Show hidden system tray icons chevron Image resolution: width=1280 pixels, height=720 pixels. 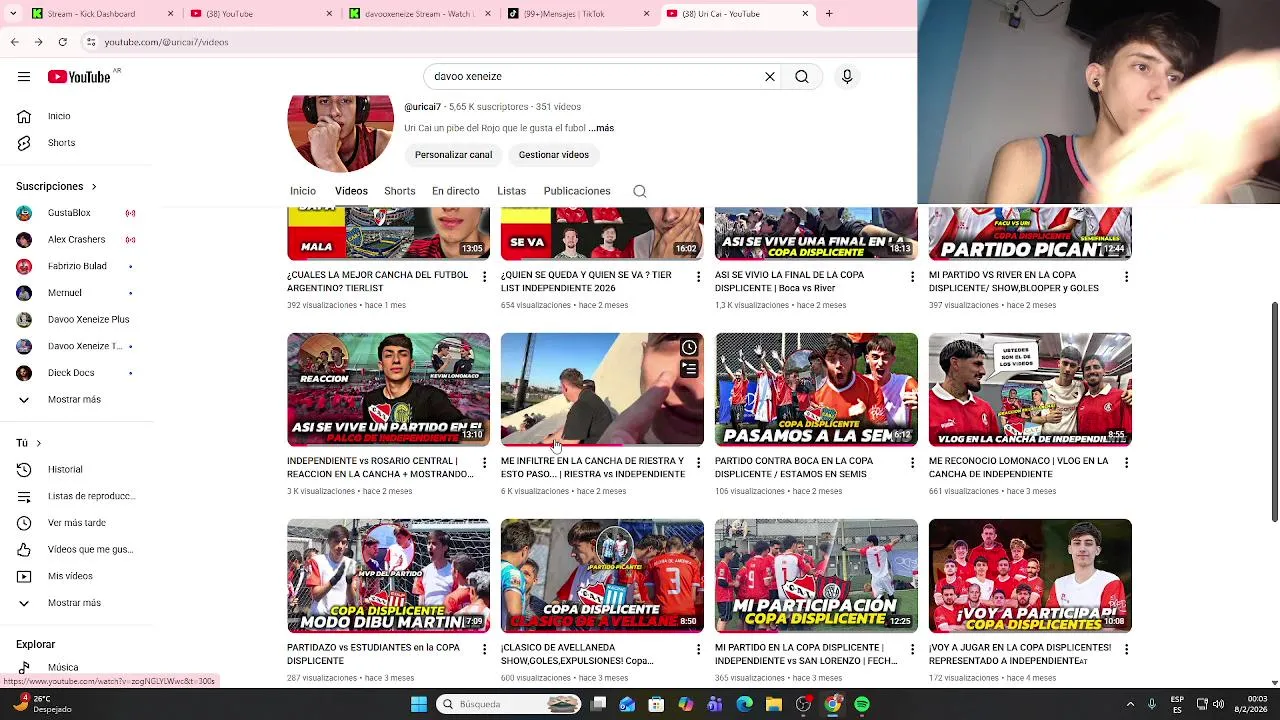coord(1130,704)
